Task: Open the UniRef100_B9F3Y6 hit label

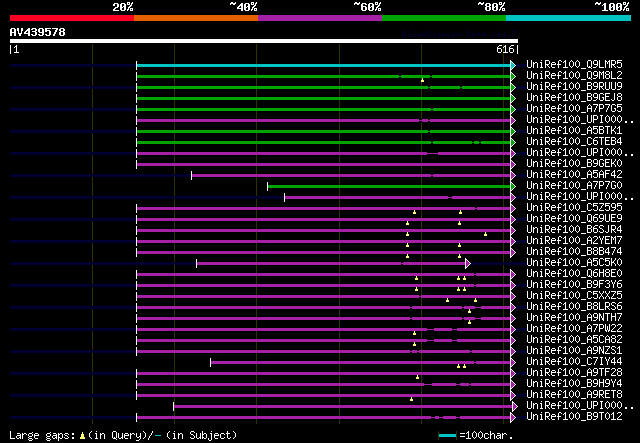Action: pos(574,285)
